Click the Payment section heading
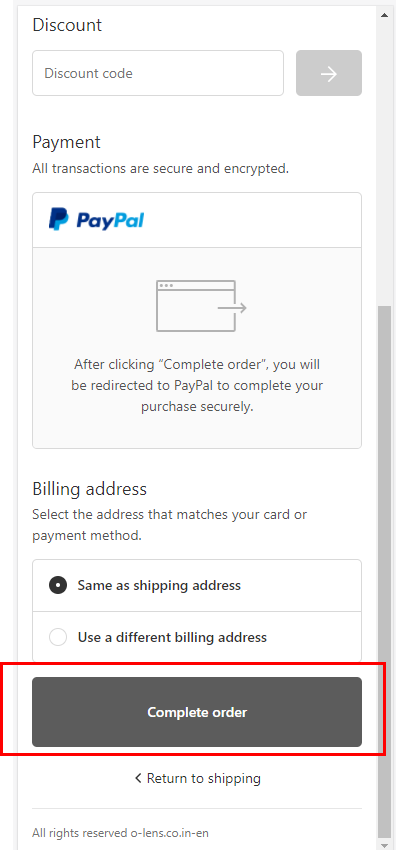 [67, 142]
